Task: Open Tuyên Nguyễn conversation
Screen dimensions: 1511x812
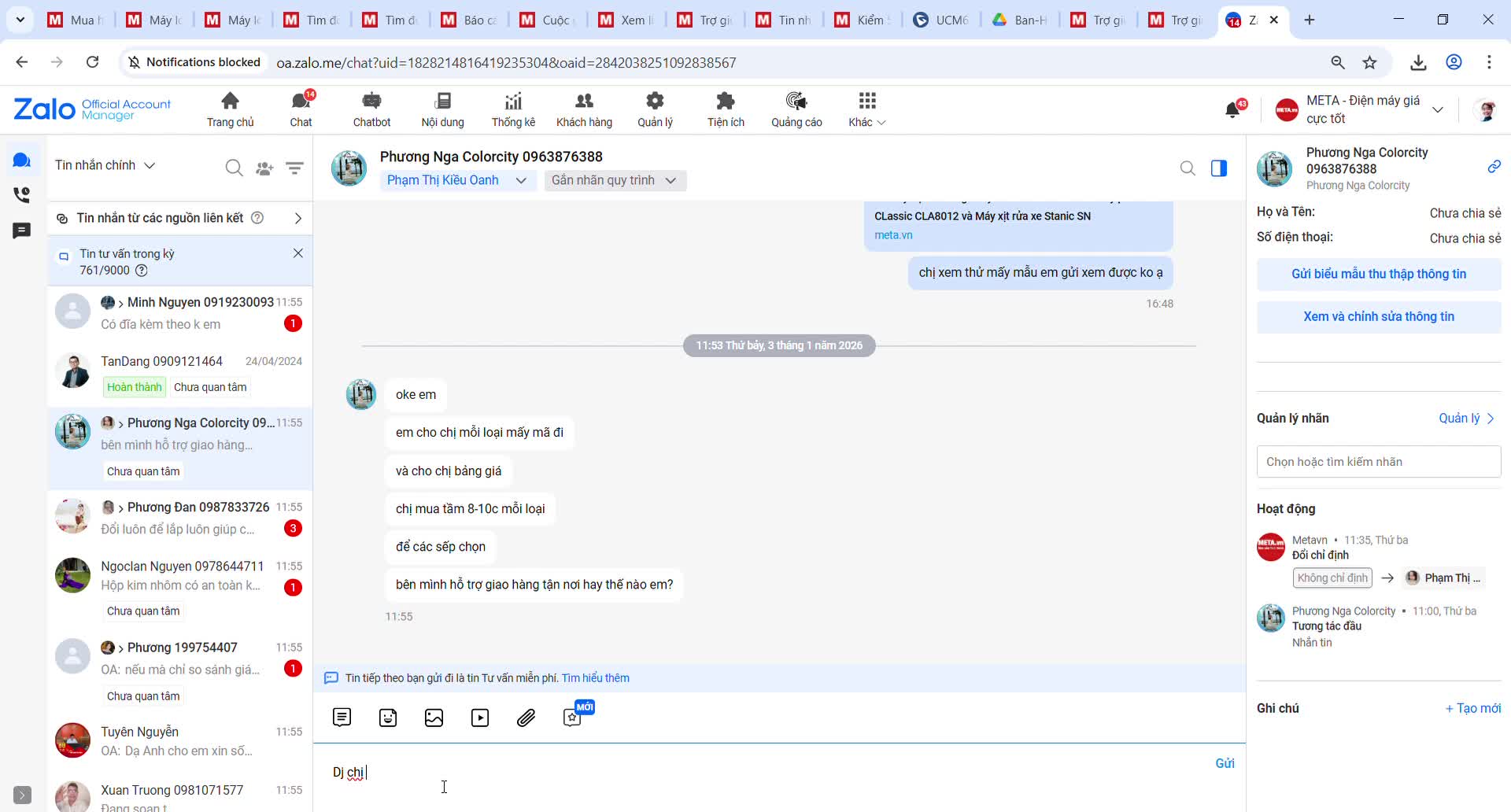Action: pyautogui.click(x=180, y=740)
